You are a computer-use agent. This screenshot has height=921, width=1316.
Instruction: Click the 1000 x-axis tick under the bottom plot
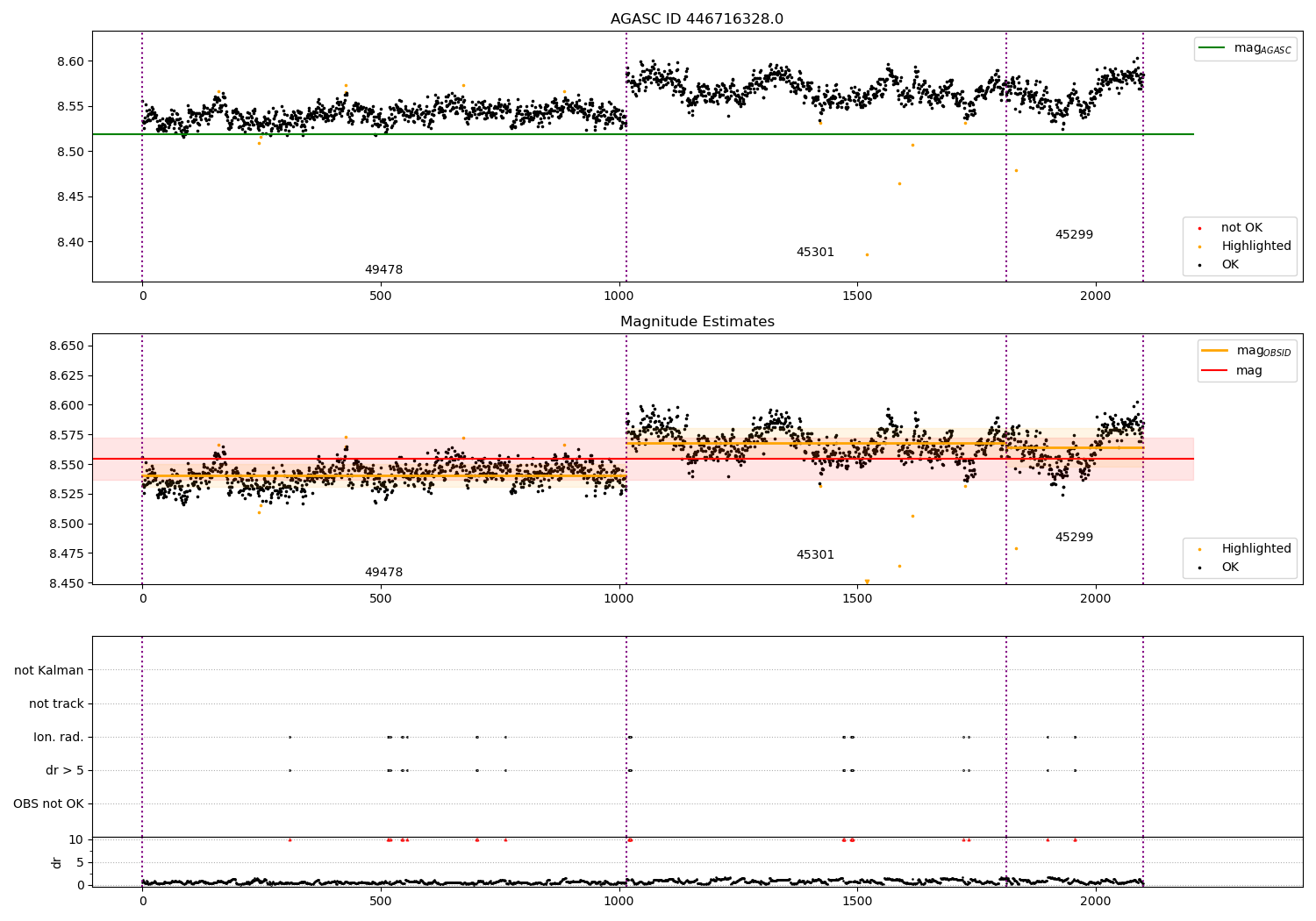click(619, 901)
